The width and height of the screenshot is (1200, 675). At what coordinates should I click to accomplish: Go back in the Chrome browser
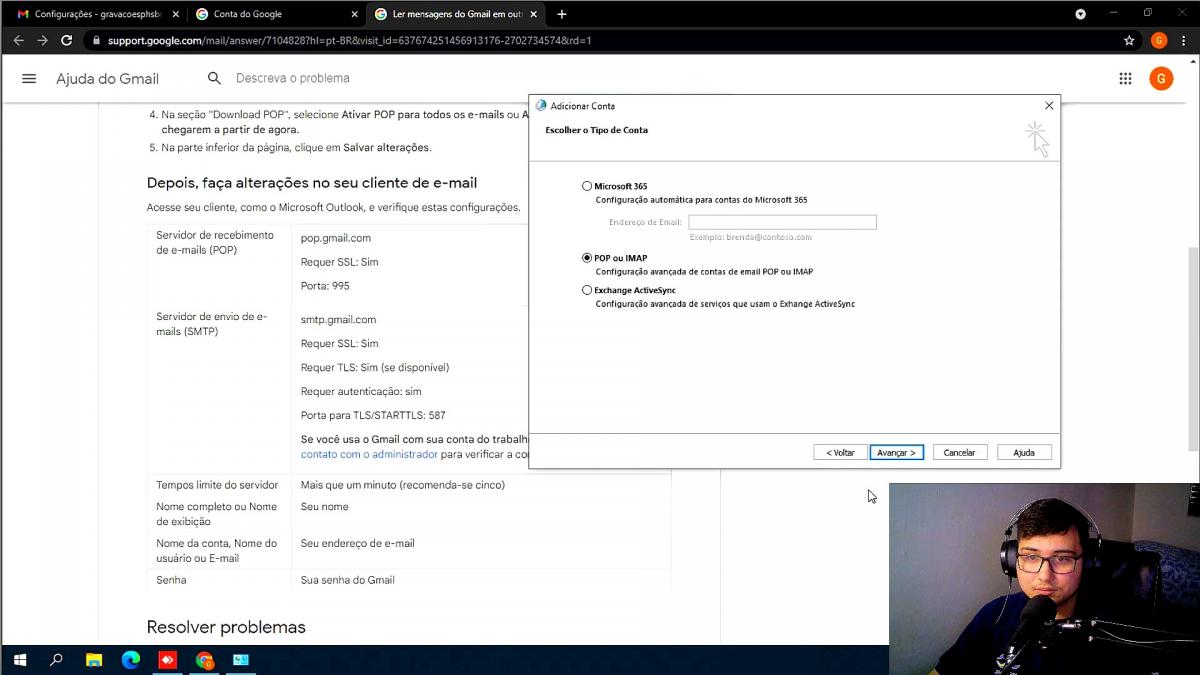click(18, 41)
